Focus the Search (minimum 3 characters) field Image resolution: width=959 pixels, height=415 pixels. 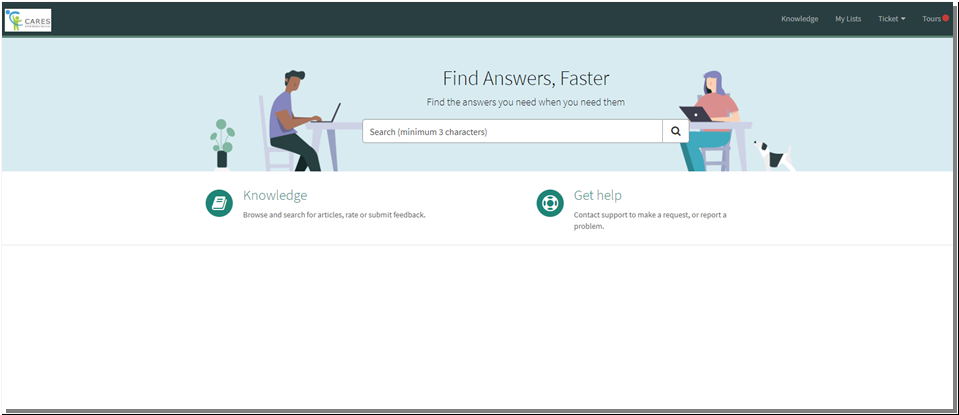tap(512, 131)
